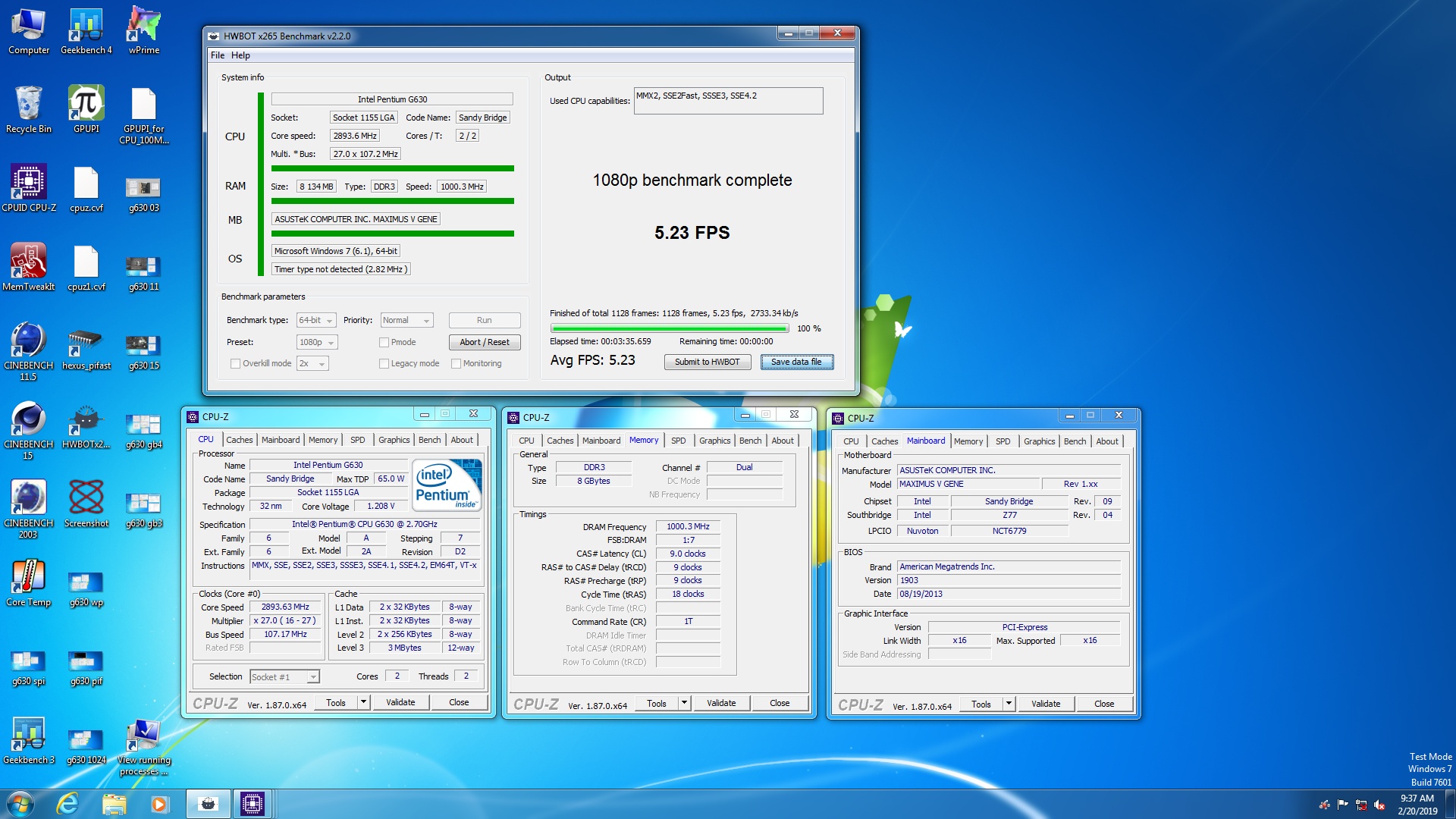Open the Computer desktop icon

pyautogui.click(x=29, y=32)
